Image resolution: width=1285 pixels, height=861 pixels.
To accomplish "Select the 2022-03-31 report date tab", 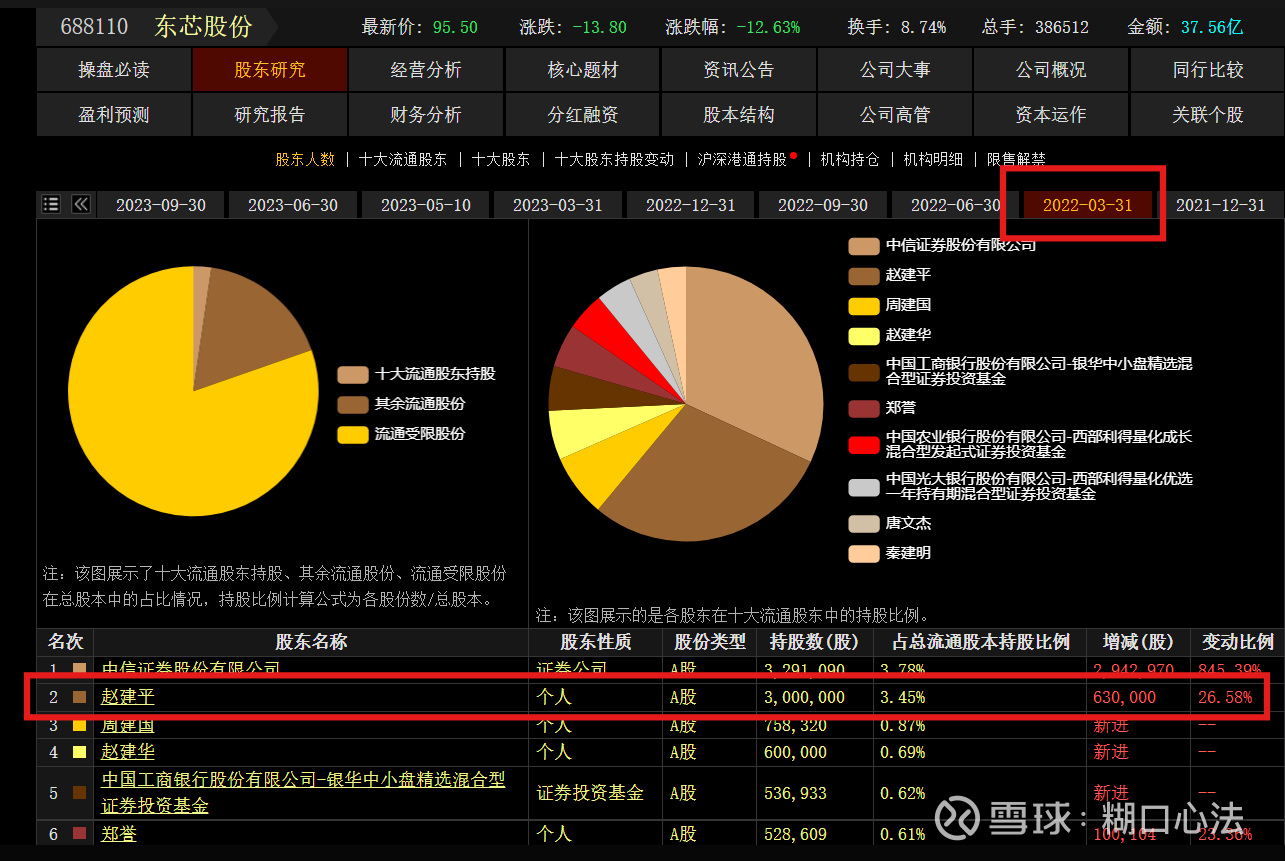I will (1088, 204).
